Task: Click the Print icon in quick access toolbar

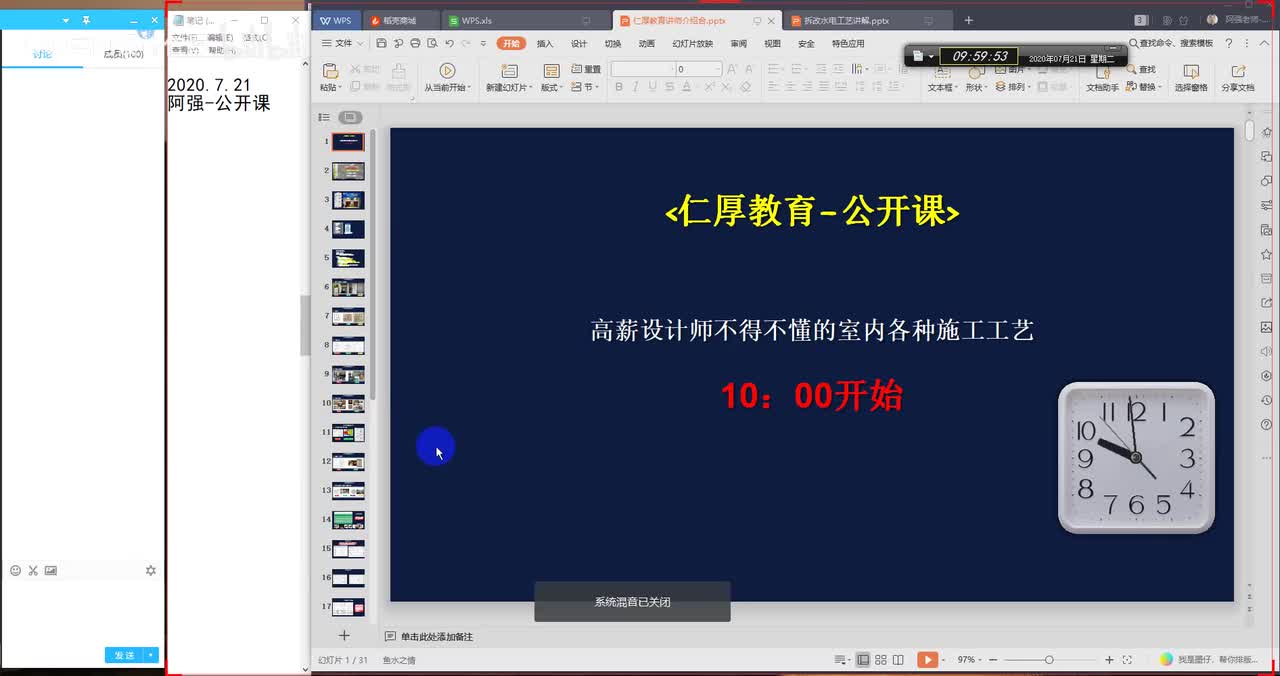Action: coord(415,44)
